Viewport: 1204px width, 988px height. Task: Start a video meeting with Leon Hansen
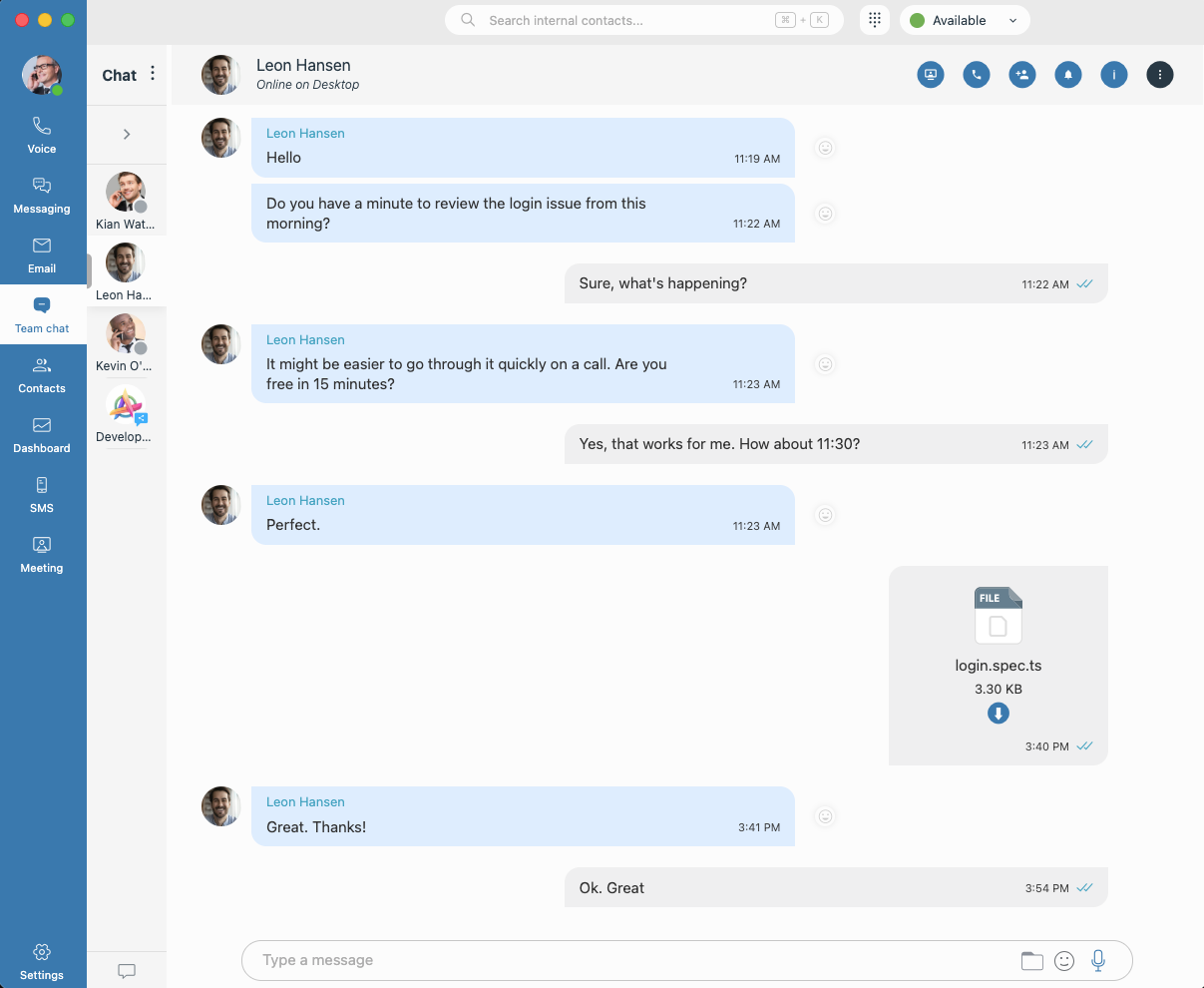tap(930, 74)
